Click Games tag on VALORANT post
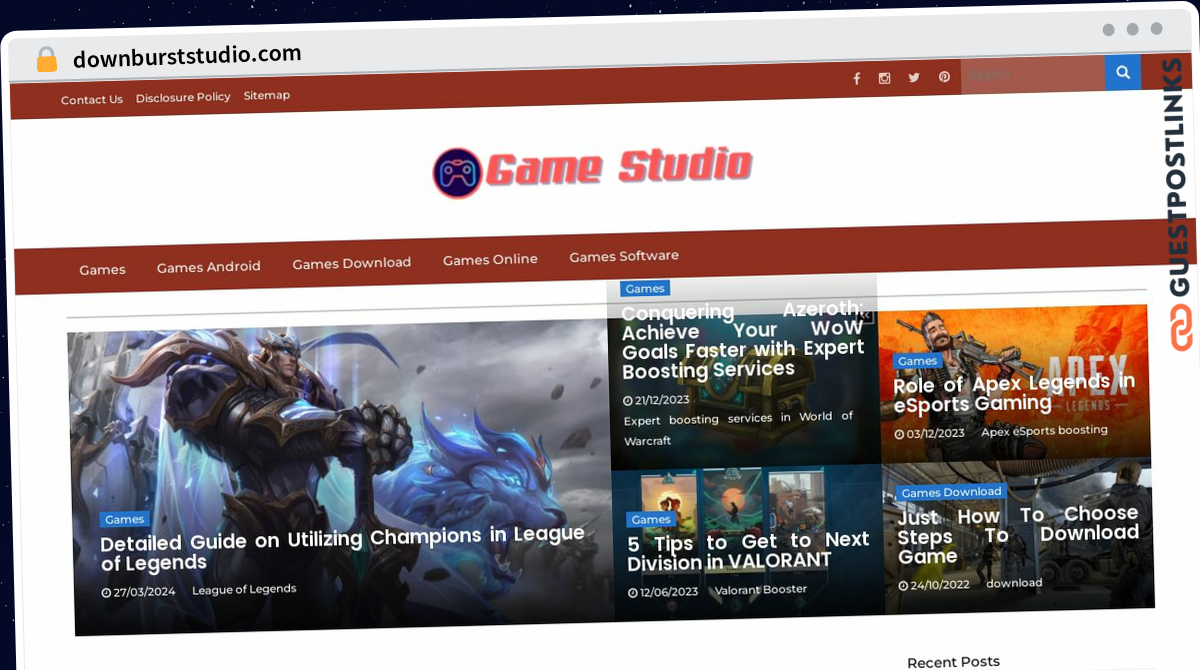Screen dimensions: 1200x670 (651, 520)
